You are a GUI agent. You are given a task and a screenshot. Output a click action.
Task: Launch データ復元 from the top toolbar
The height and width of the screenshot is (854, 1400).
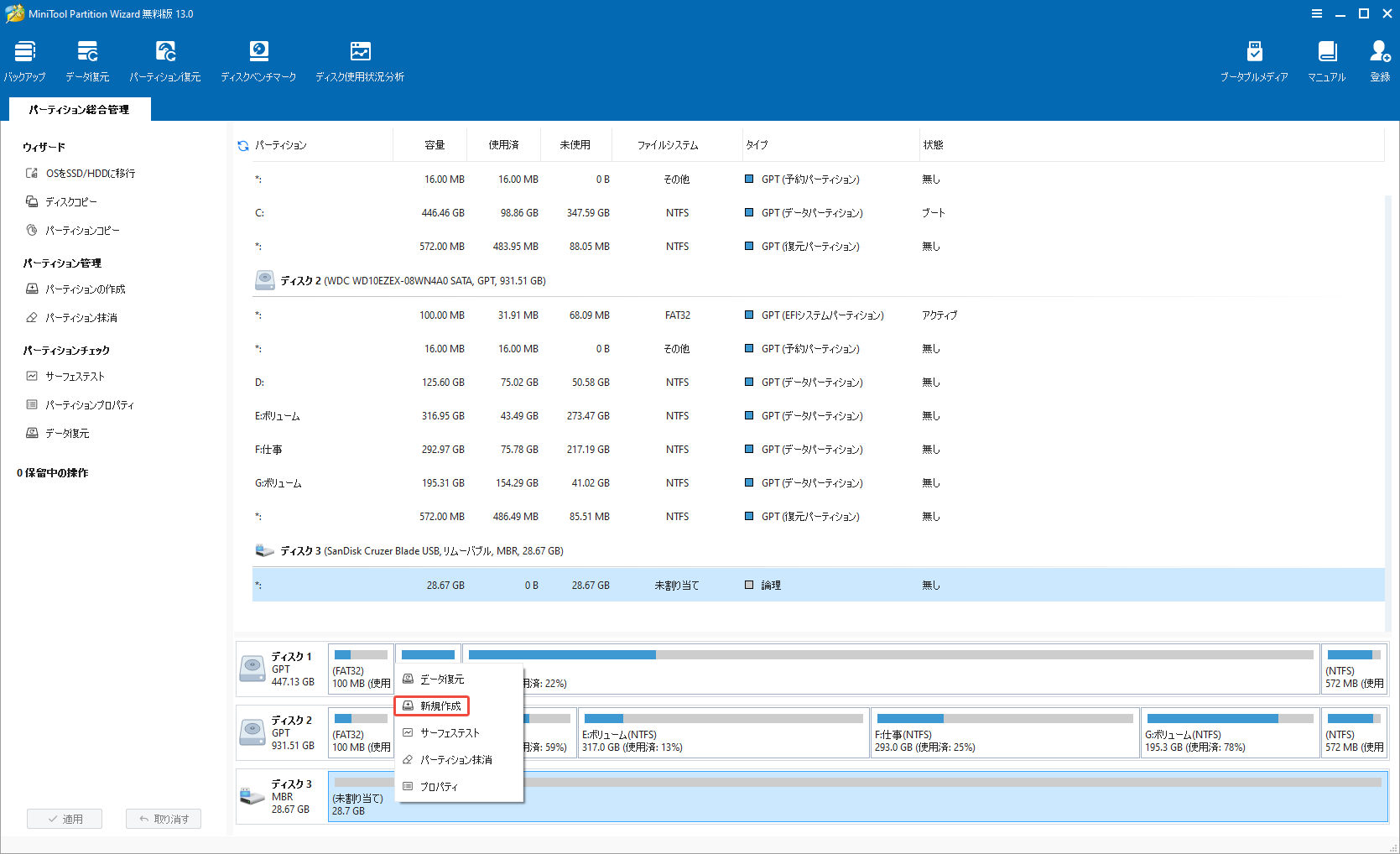pyautogui.click(x=86, y=59)
